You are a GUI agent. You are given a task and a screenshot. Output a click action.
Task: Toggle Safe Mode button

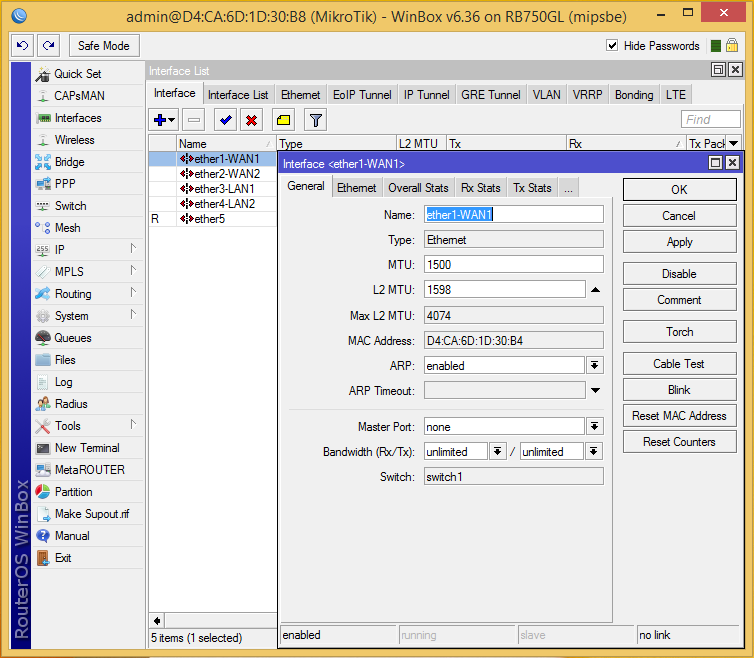[x=104, y=46]
